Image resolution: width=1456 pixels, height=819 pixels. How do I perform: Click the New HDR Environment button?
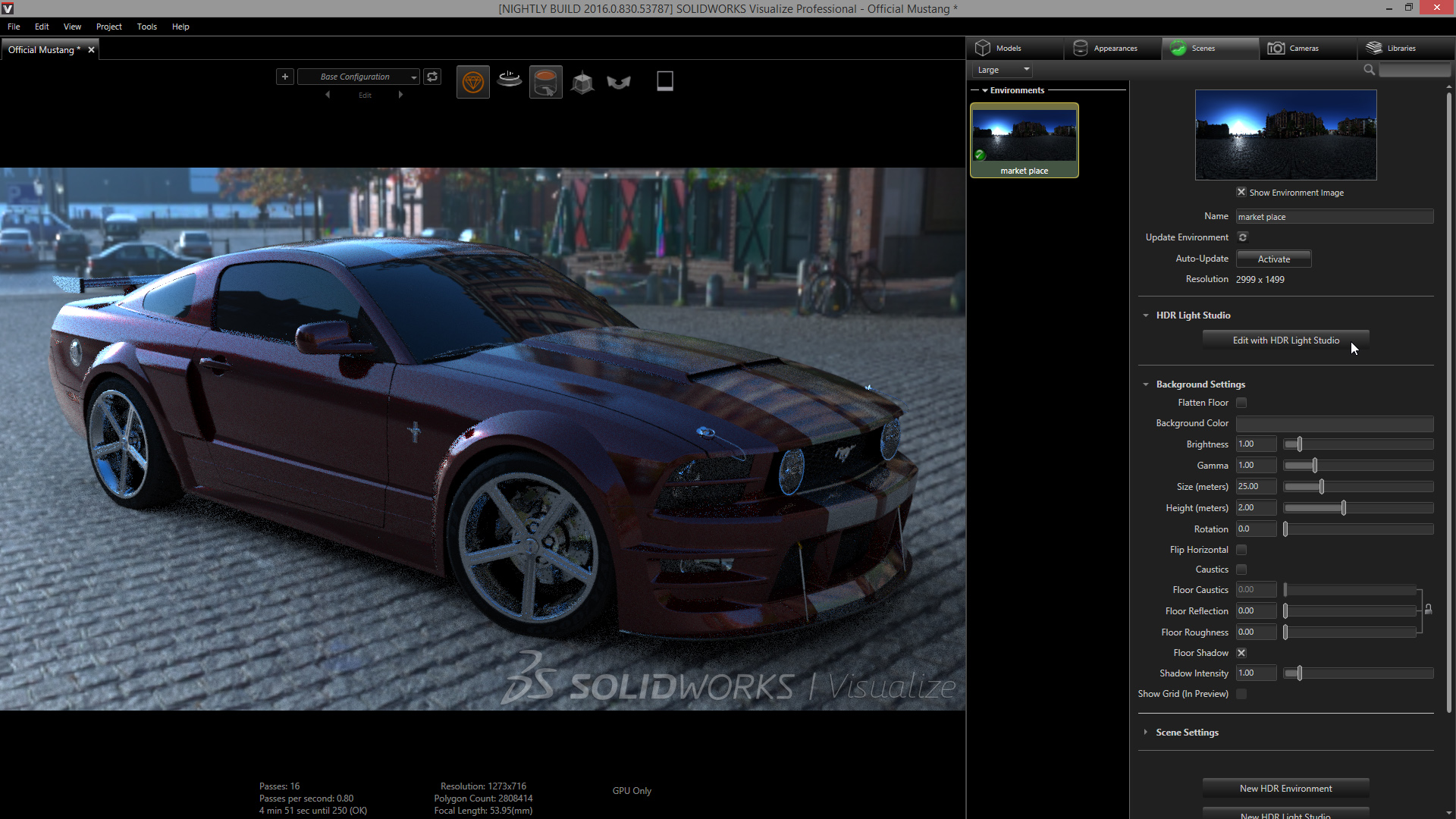coord(1285,788)
